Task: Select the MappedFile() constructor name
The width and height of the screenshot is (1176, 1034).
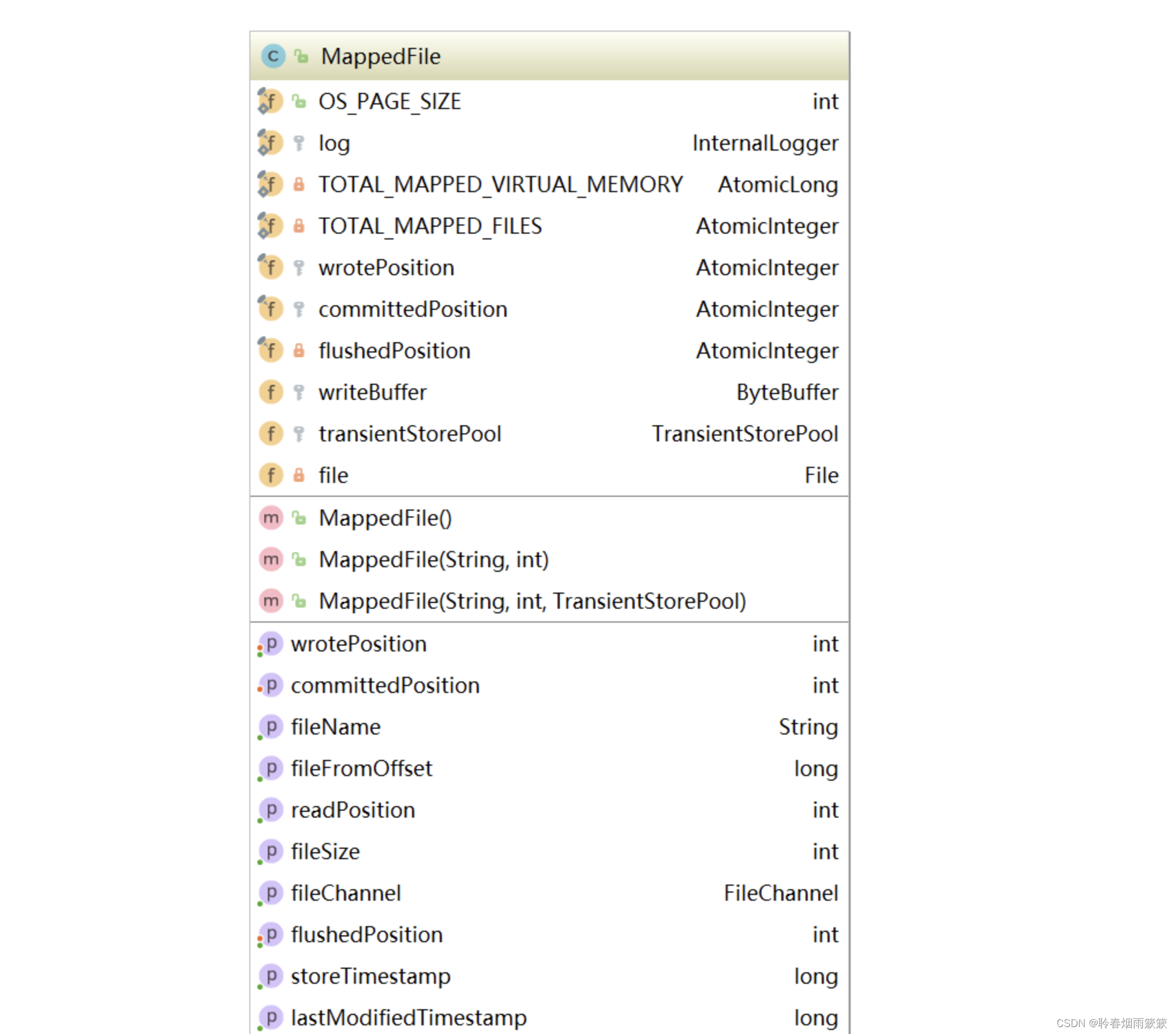Action: coord(385,518)
